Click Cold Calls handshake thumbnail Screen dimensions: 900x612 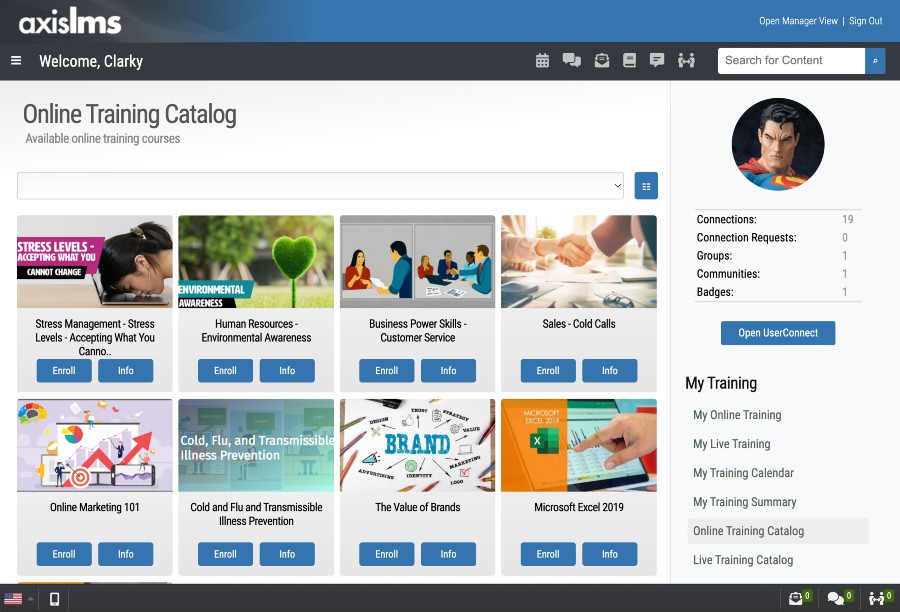coord(579,262)
